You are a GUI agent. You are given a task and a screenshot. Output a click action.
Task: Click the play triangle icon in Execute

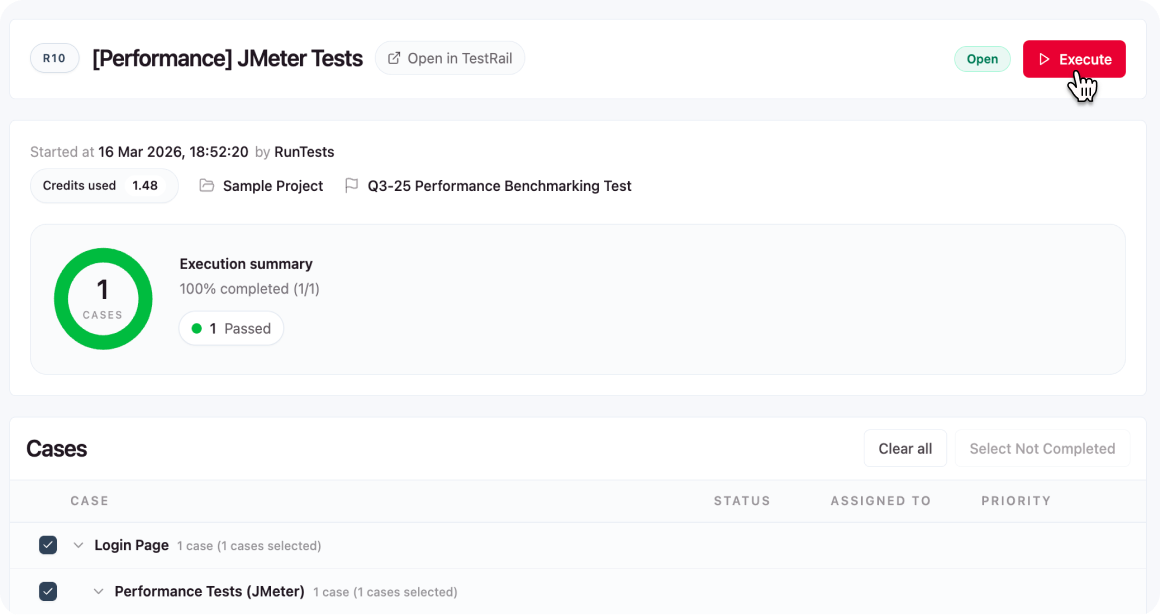coord(1044,59)
